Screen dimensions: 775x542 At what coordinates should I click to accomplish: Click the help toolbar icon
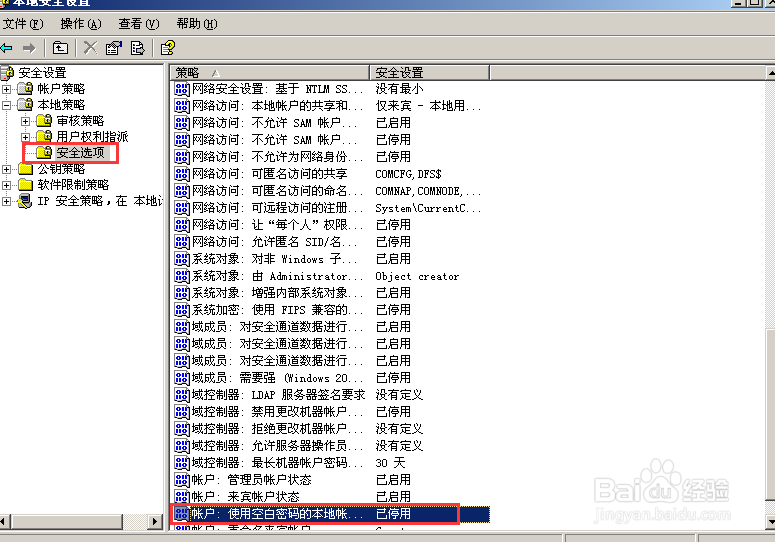click(168, 48)
